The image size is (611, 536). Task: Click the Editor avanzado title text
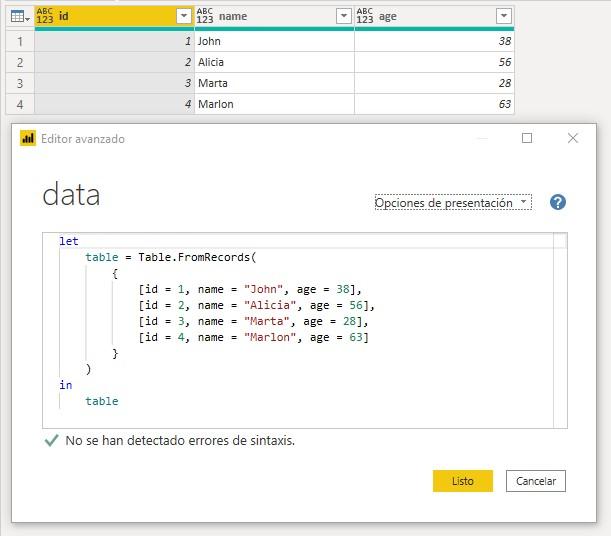(83, 139)
